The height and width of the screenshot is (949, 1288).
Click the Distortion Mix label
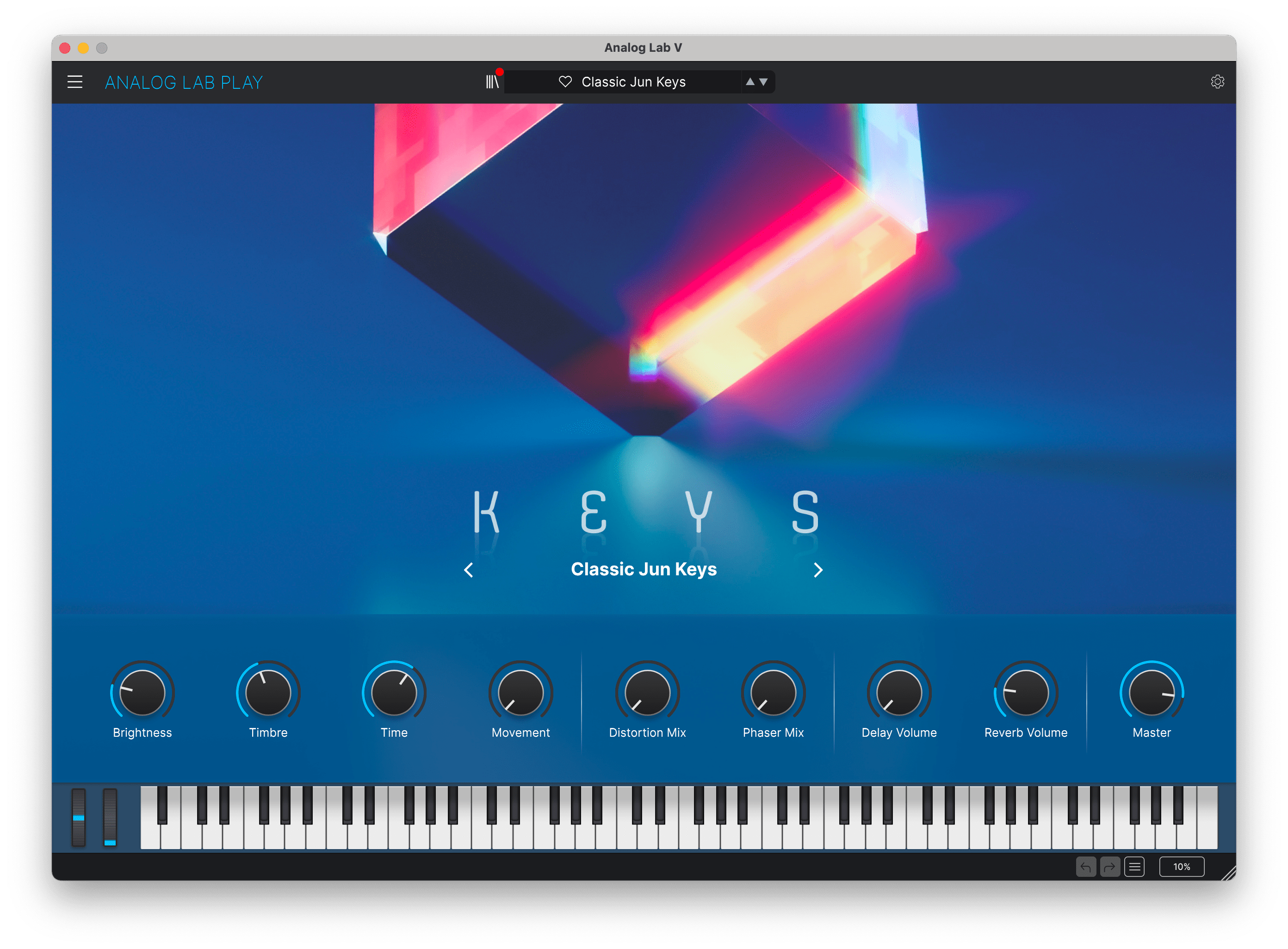click(x=647, y=733)
